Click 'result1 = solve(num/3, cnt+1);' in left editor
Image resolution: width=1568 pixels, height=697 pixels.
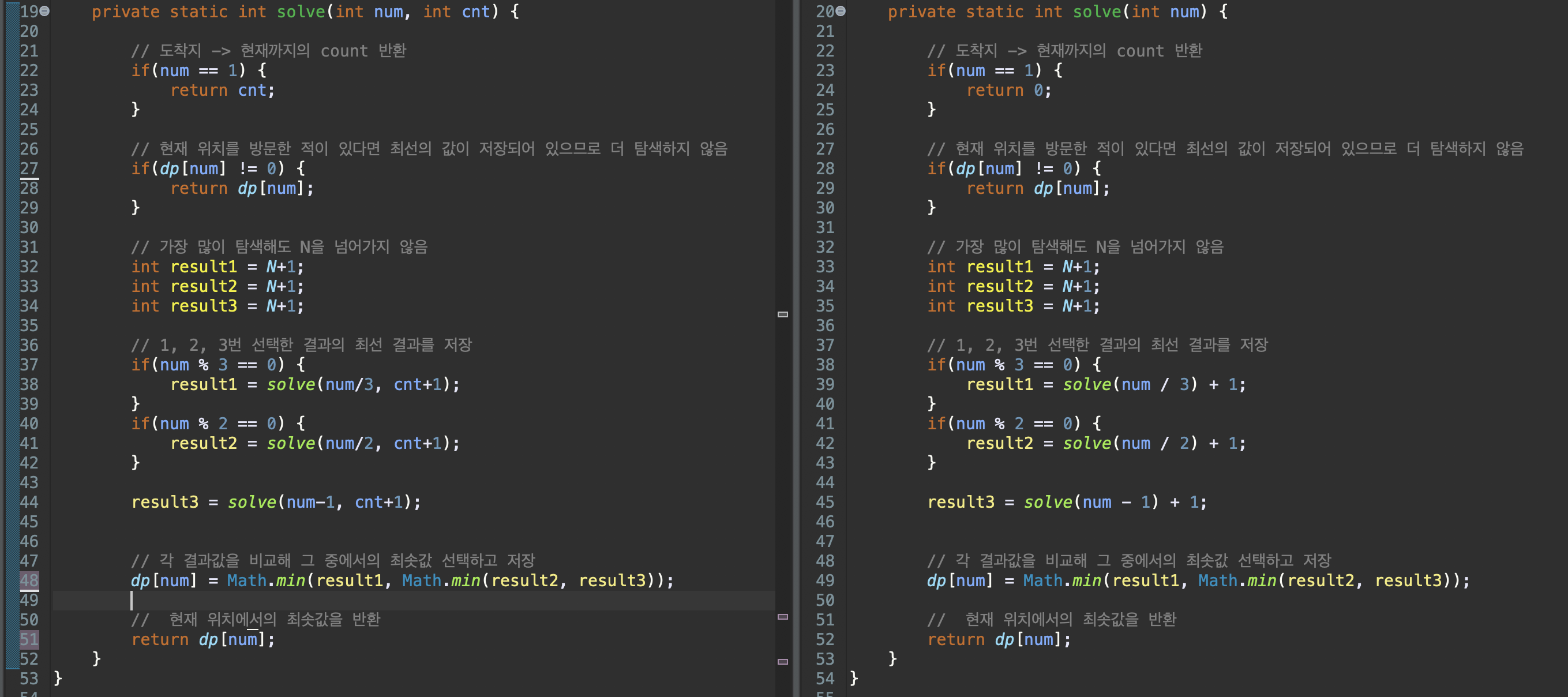point(314,385)
